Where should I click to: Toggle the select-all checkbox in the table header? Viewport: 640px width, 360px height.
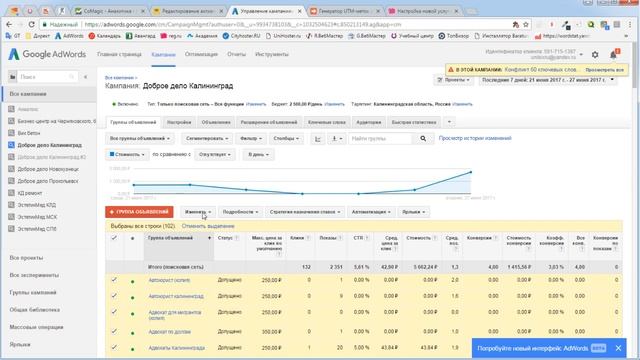(x=114, y=238)
